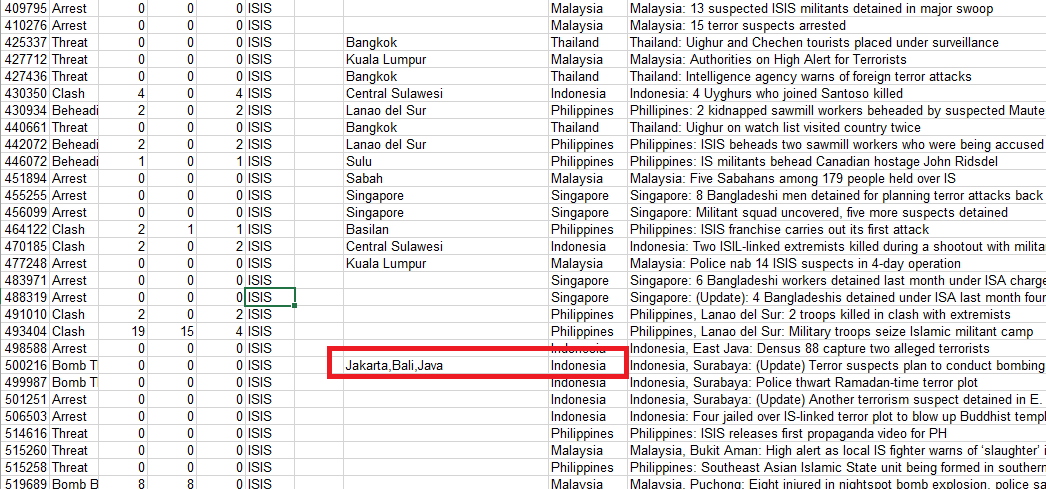Select the value 19 in row 493404

(x=123, y=332)
